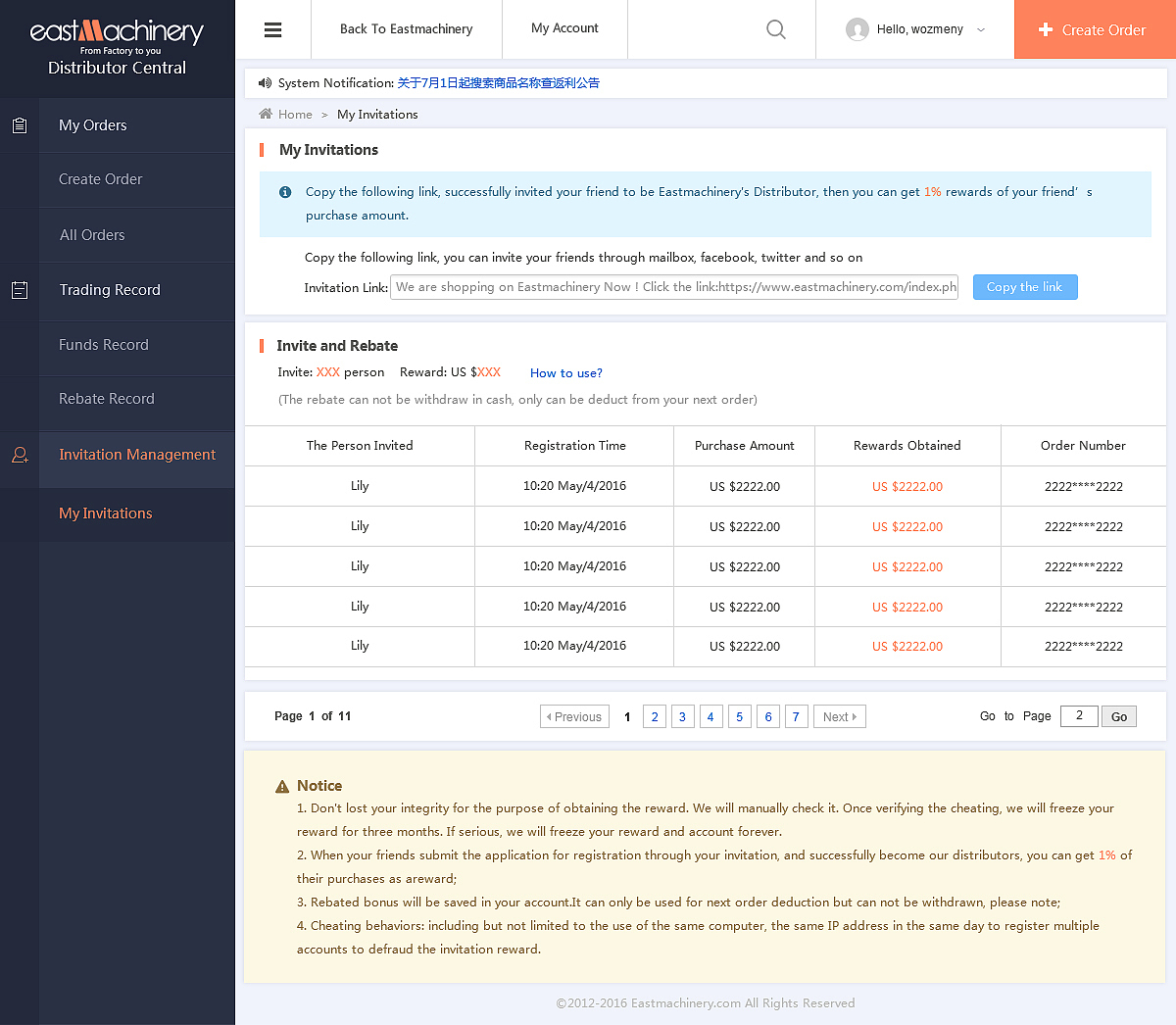Click the Go button
The image size is (1176, 1025).
click(1119, 716)
